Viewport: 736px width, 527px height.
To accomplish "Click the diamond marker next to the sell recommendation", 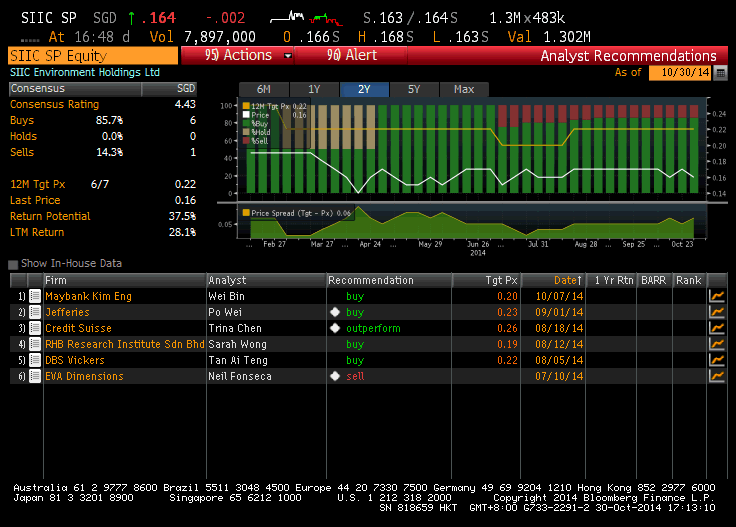I will [x=336, y=376].
